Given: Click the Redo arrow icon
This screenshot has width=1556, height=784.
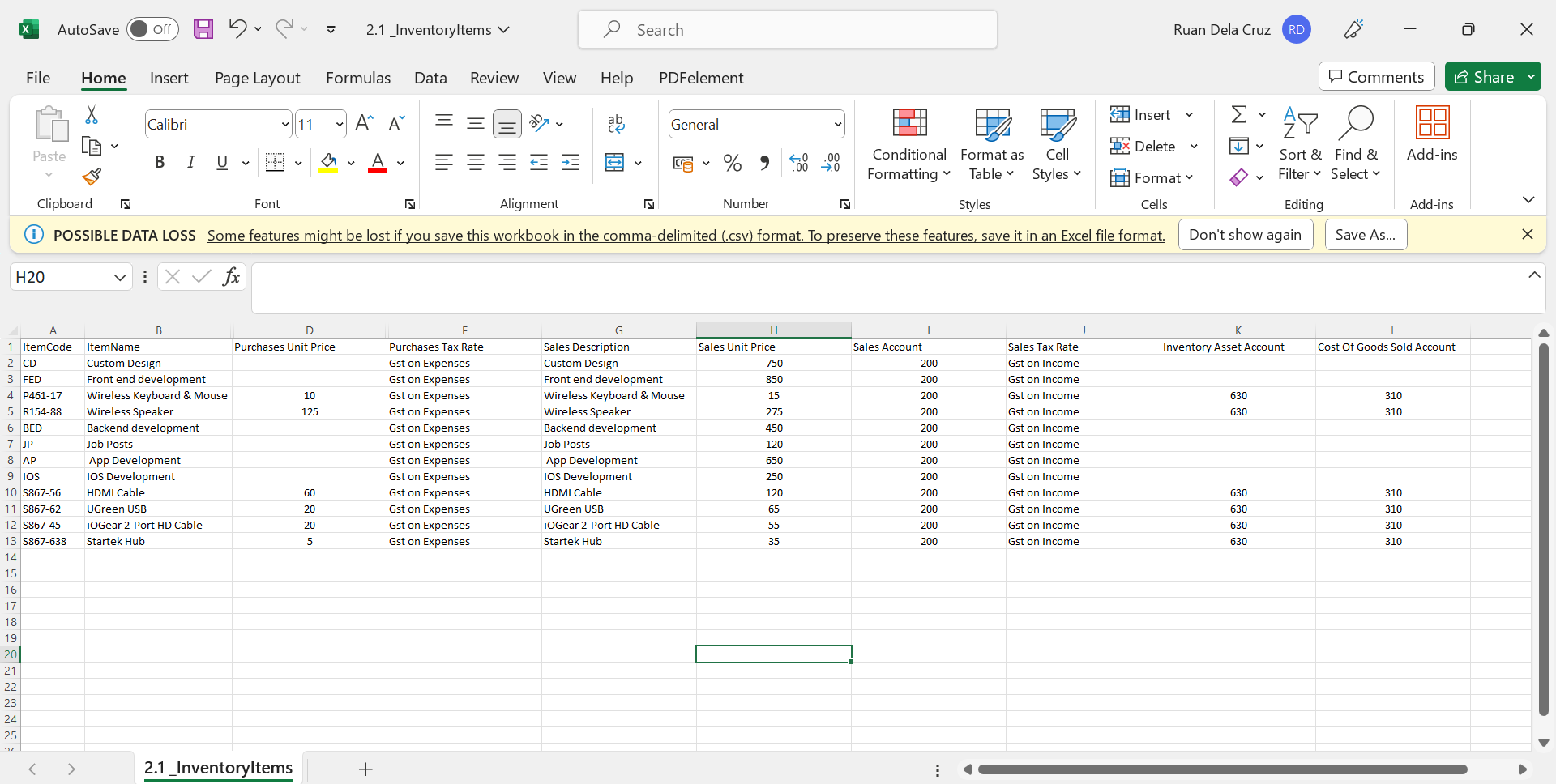Looking at the screenshot, I should click(284, 29).
